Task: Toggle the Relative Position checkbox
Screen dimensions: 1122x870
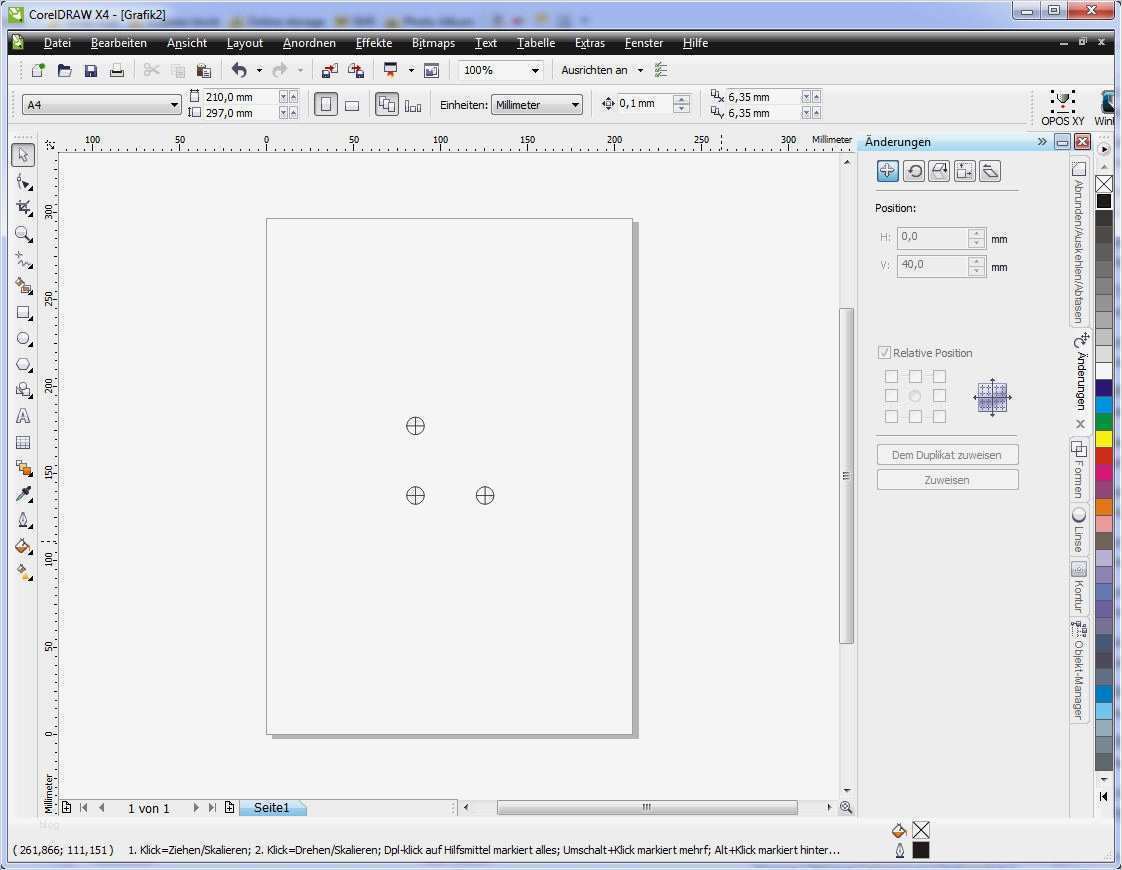Action: (x=884, y=352)
